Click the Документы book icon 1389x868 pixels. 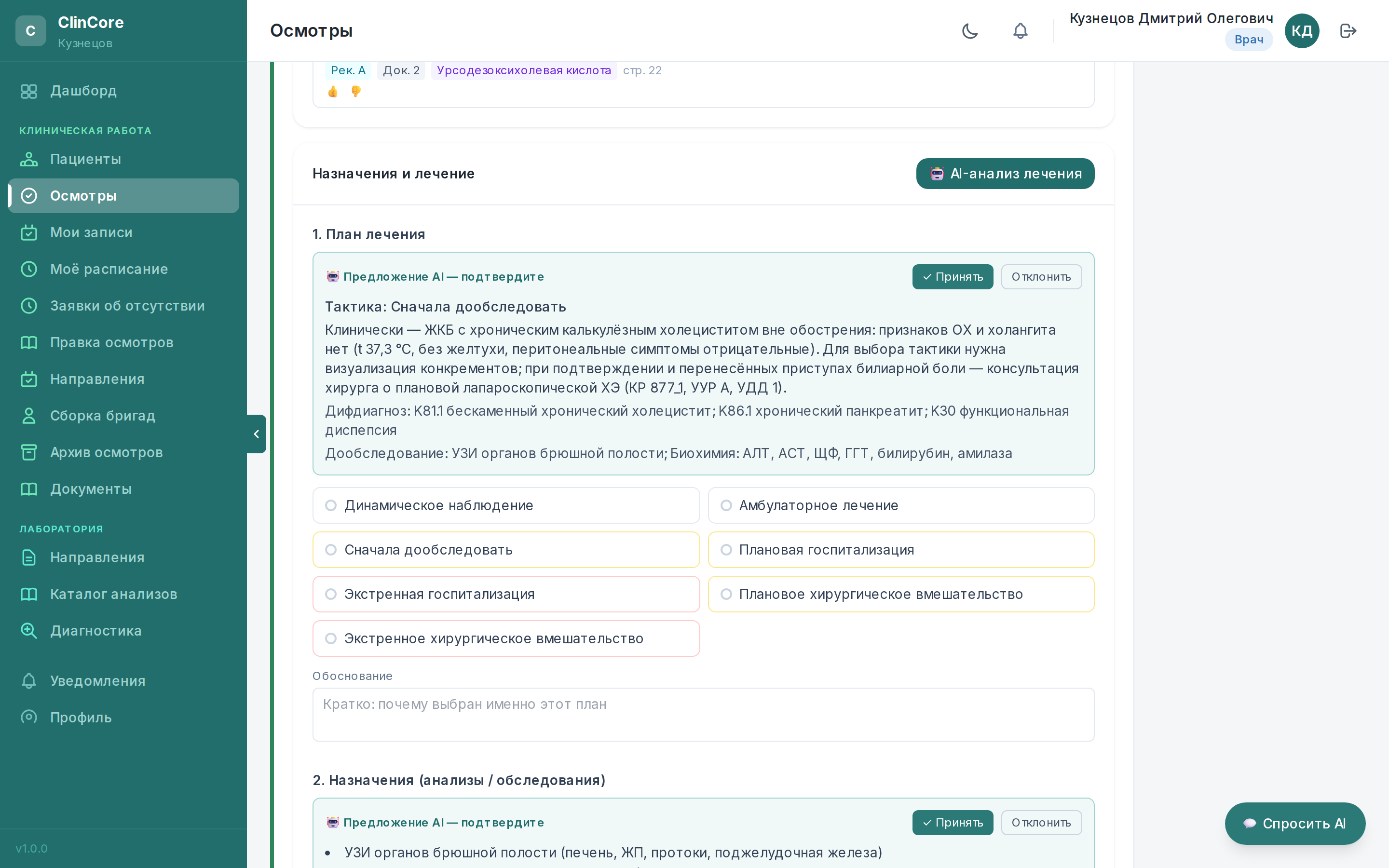29,489
